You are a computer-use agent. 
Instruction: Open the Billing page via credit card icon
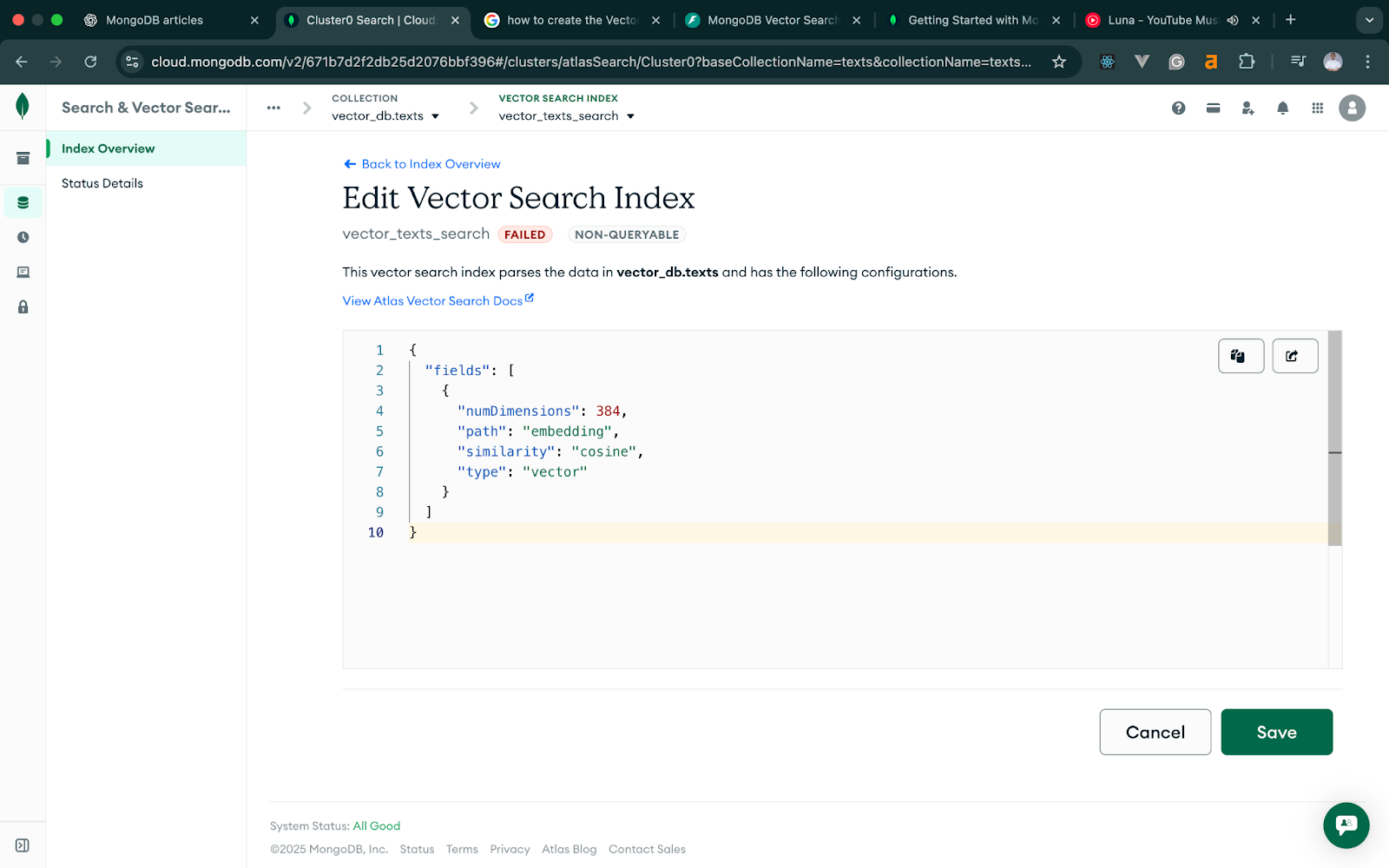coord(1213,108)
